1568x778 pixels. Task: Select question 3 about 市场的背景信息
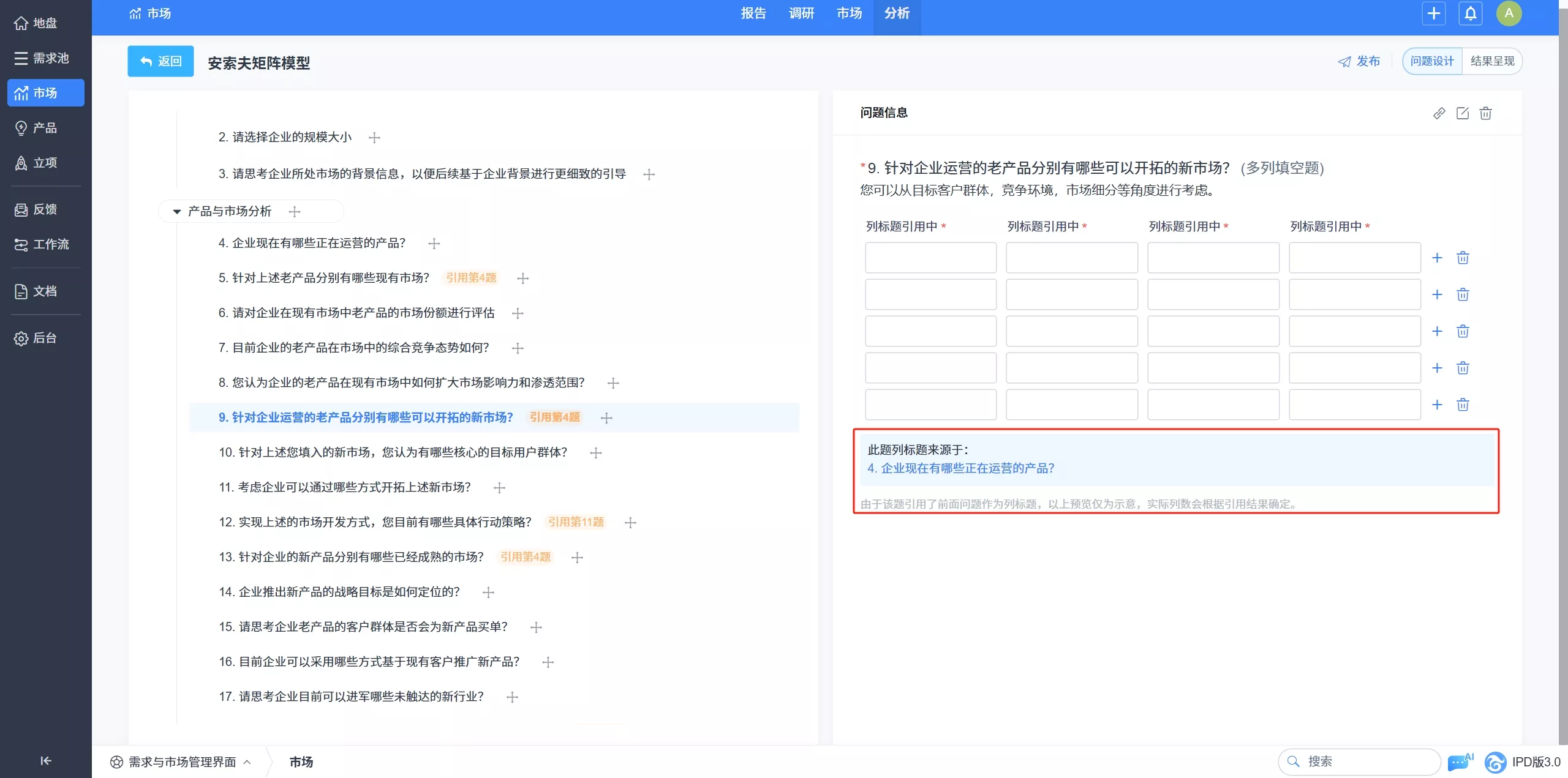pos(422,174)
